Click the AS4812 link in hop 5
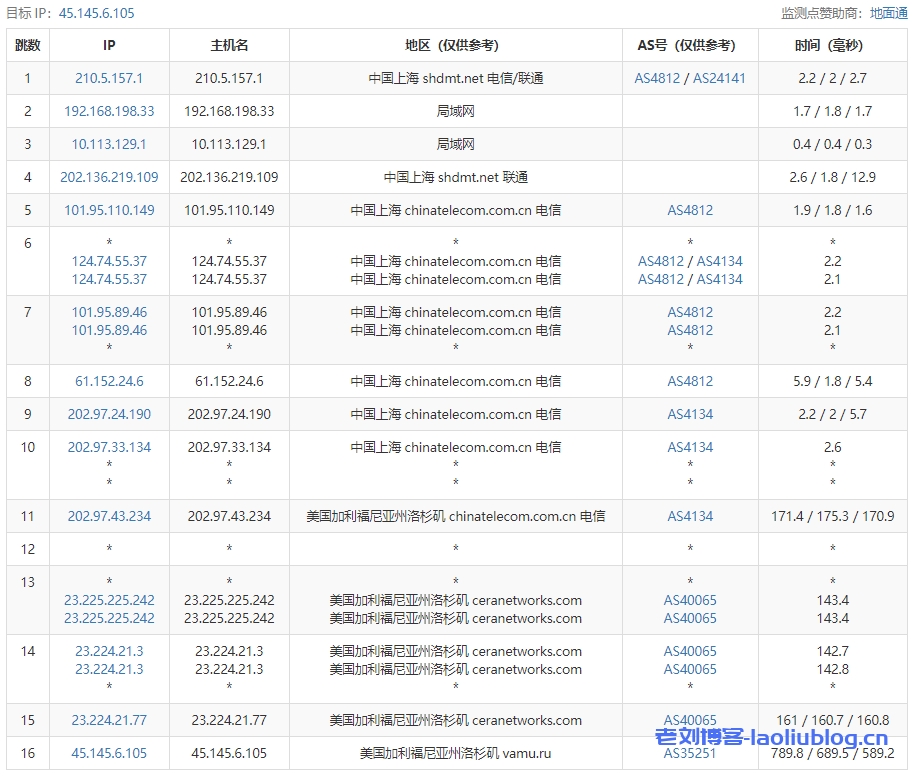 tap(690, 210)
